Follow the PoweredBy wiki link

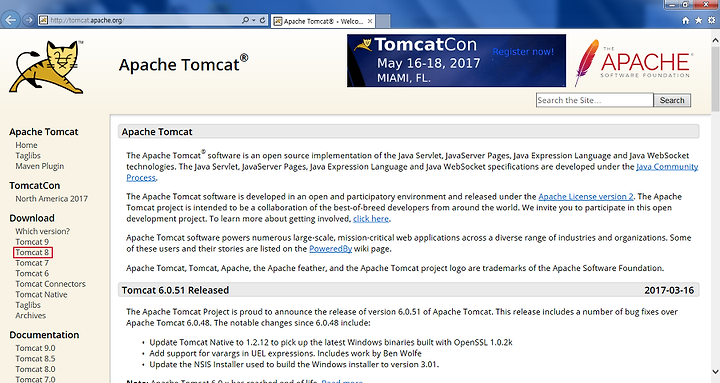tap(331, 249)
